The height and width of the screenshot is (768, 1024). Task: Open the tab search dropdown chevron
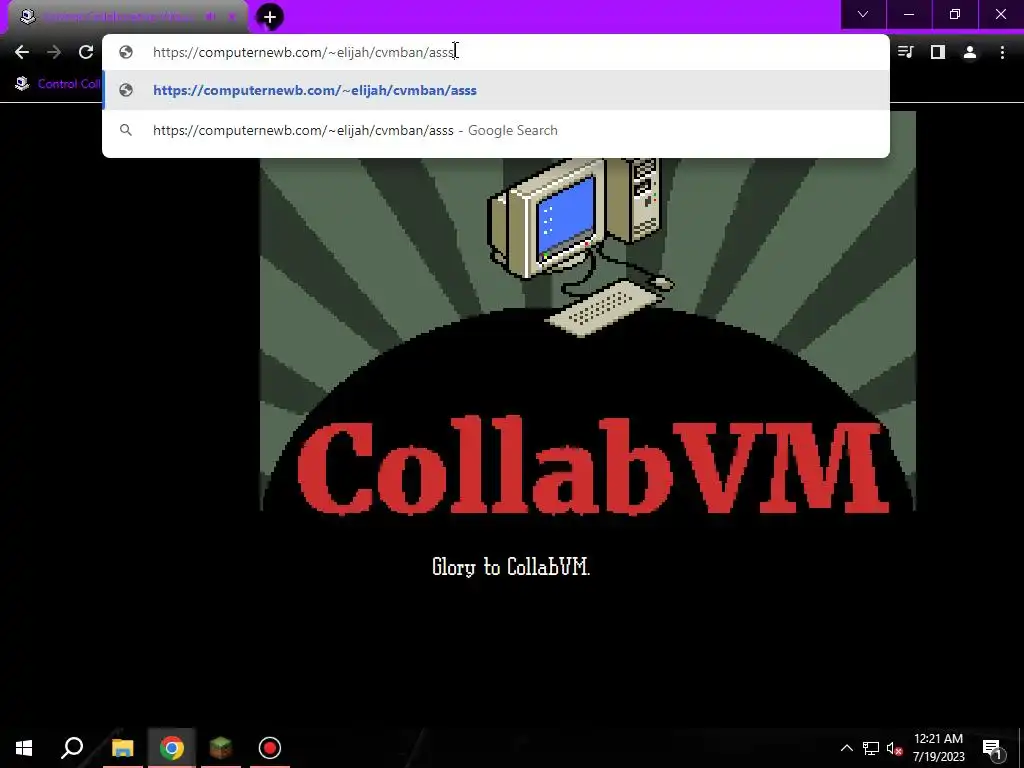pos(863,14)
